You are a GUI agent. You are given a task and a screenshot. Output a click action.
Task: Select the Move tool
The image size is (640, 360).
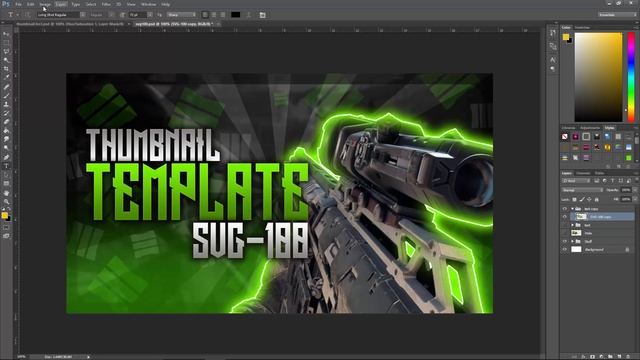6,34
